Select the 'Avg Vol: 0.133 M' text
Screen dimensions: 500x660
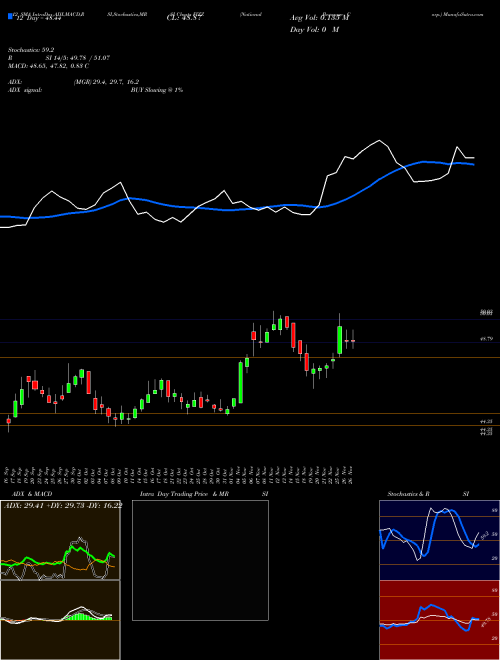click(x=319, y=18)
